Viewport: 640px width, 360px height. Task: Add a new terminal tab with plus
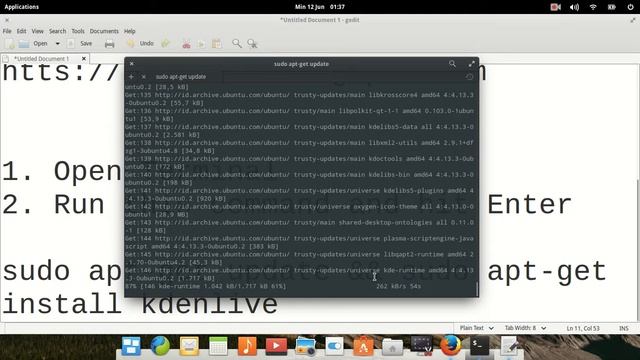pyautogui.click(x=131, y=77)
